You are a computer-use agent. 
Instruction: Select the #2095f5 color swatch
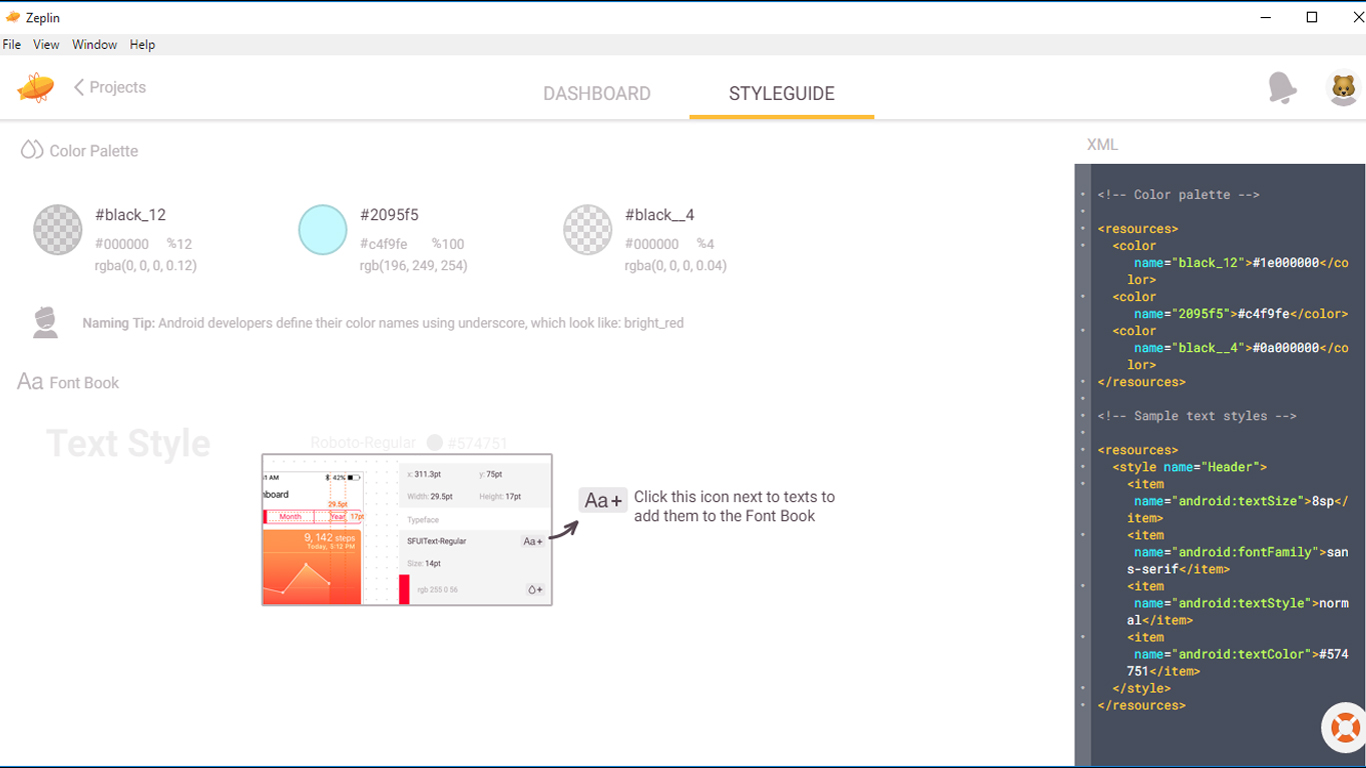[322, 229]
